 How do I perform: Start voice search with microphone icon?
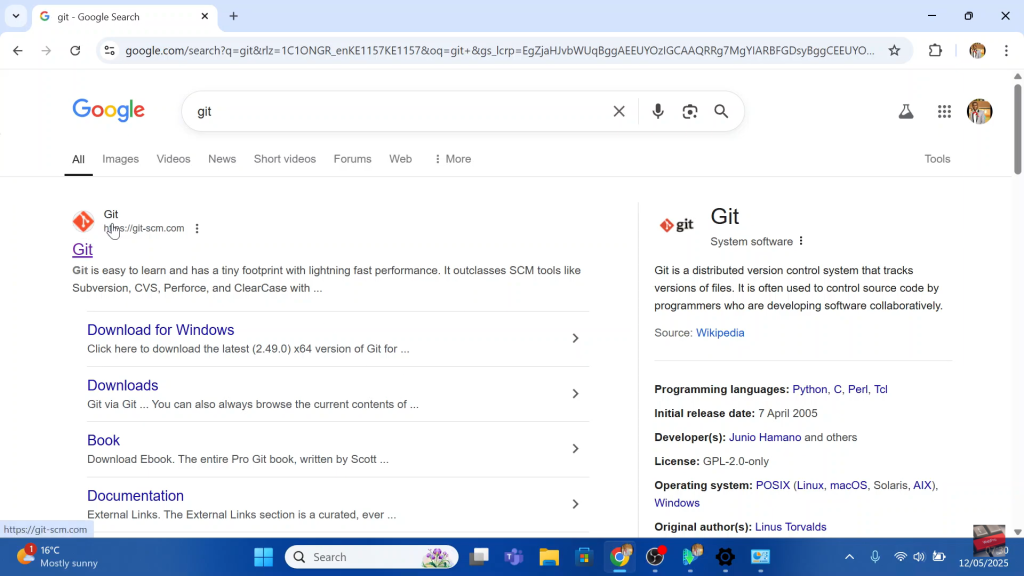point(658,112)
